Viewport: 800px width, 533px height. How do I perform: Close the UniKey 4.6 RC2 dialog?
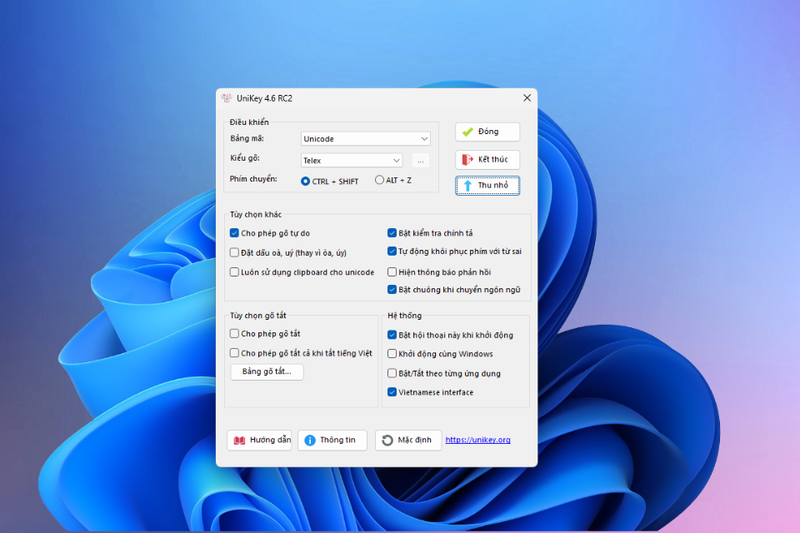[527, 98]
